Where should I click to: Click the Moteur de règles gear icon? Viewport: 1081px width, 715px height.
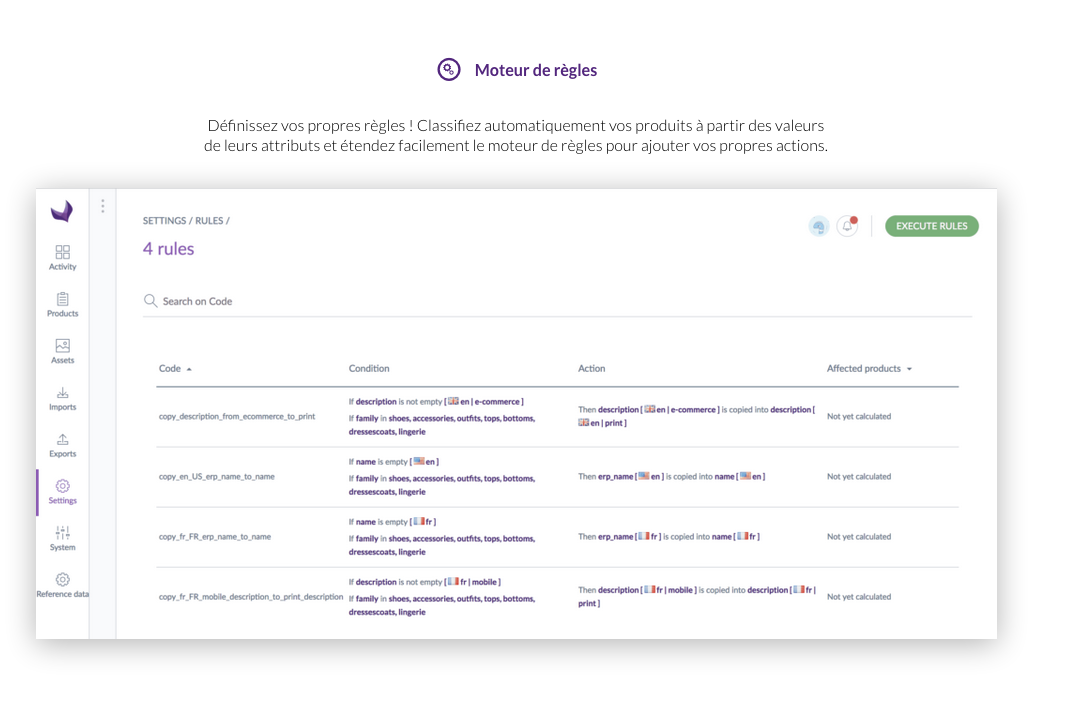449,70
